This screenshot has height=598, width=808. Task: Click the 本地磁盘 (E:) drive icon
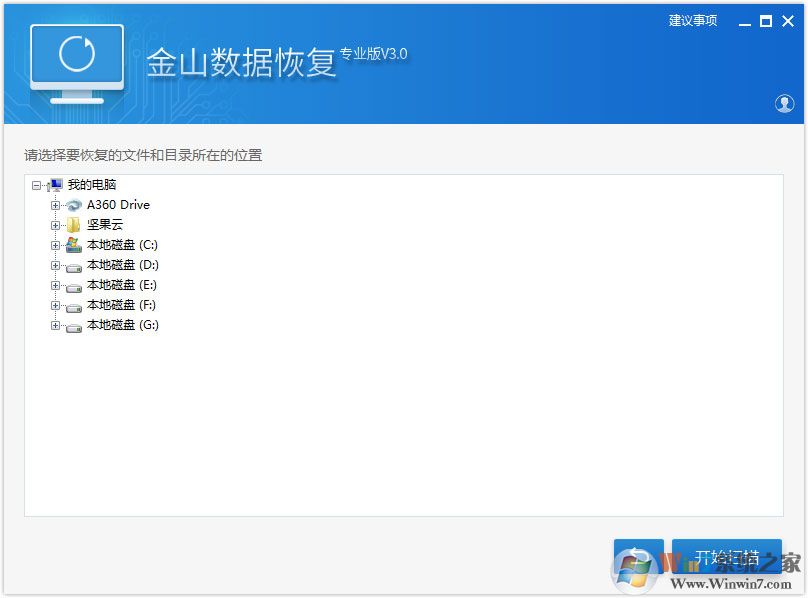coord(72,284)
